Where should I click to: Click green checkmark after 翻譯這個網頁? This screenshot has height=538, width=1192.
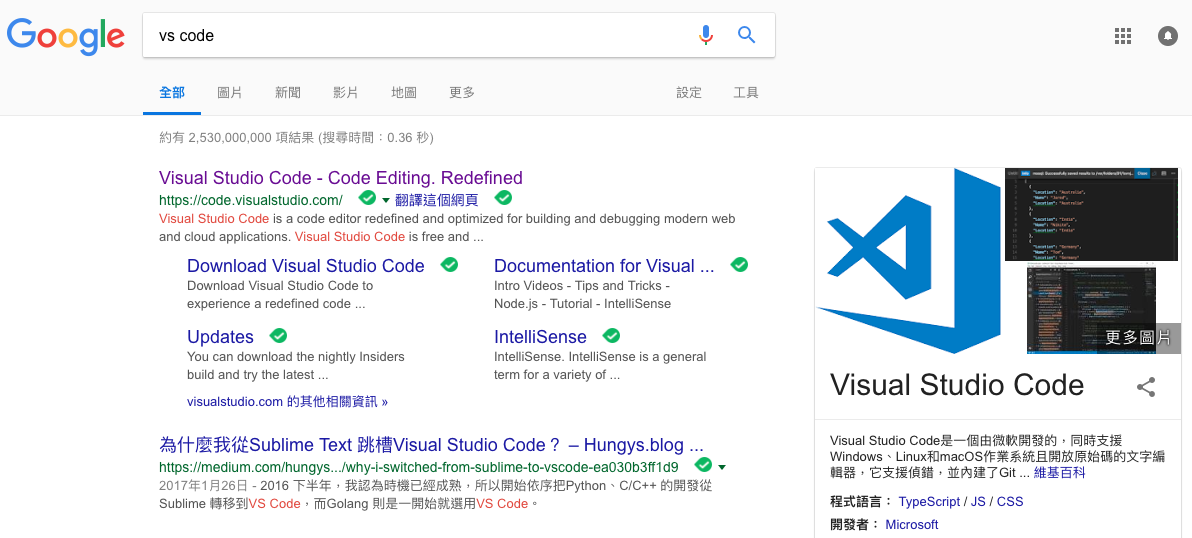coord(503,198)
